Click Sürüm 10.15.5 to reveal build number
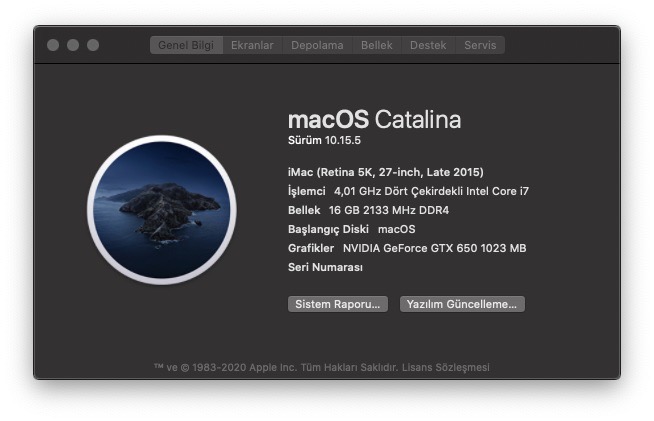 325,141
